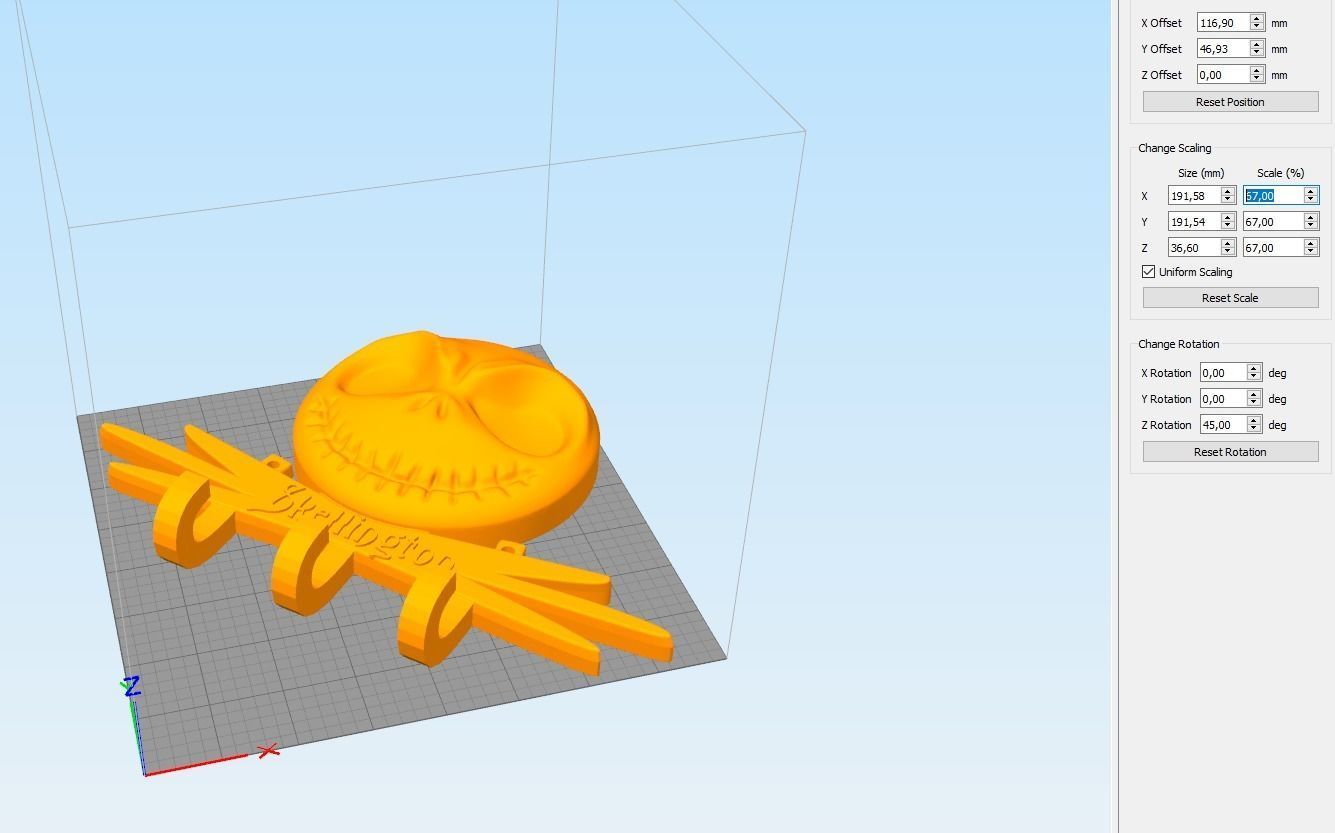Decrease Z Offset with down arrow

coord(1257,79)
